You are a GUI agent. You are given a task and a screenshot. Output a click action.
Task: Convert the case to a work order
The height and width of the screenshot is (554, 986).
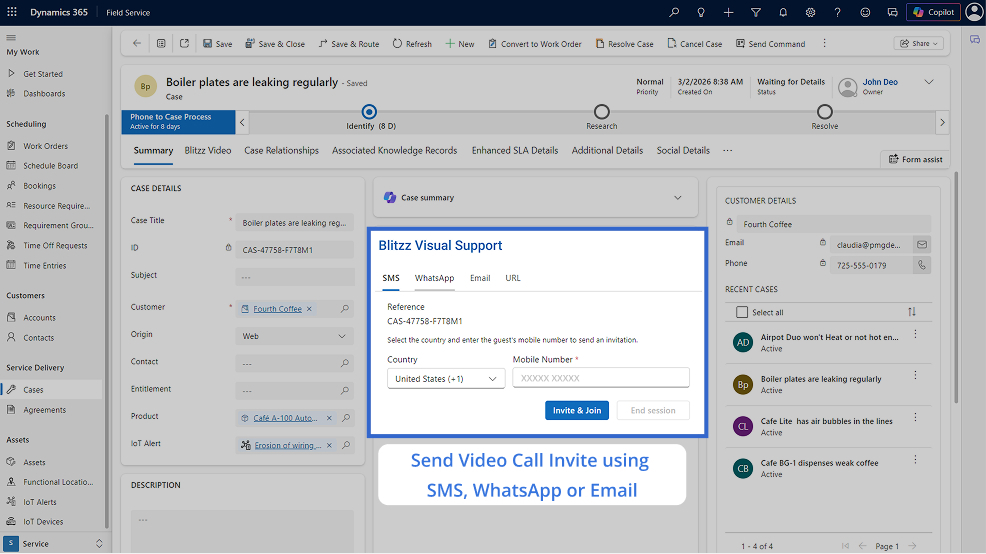(x=535, y=43)
